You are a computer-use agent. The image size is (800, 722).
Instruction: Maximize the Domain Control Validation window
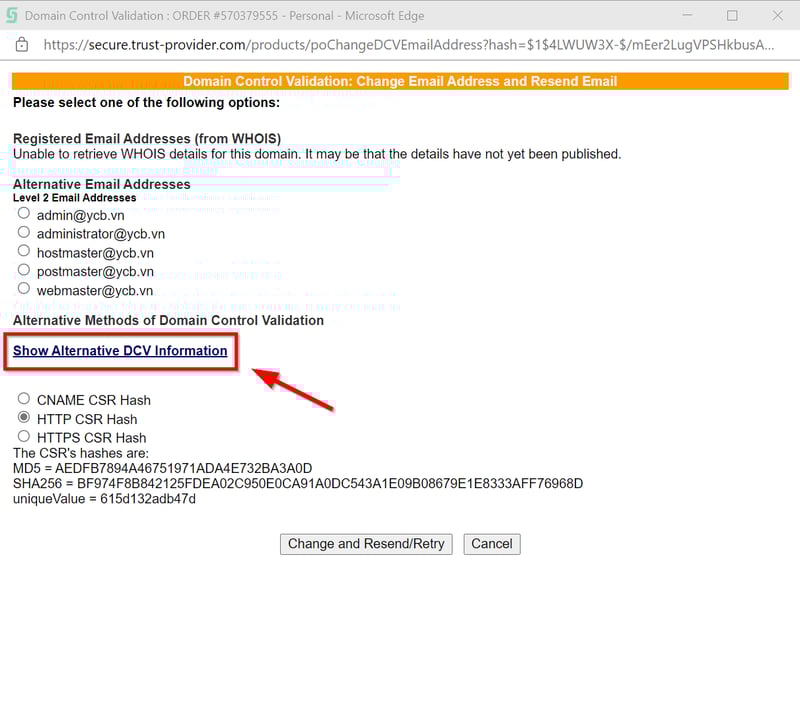(x=732, y=16)
